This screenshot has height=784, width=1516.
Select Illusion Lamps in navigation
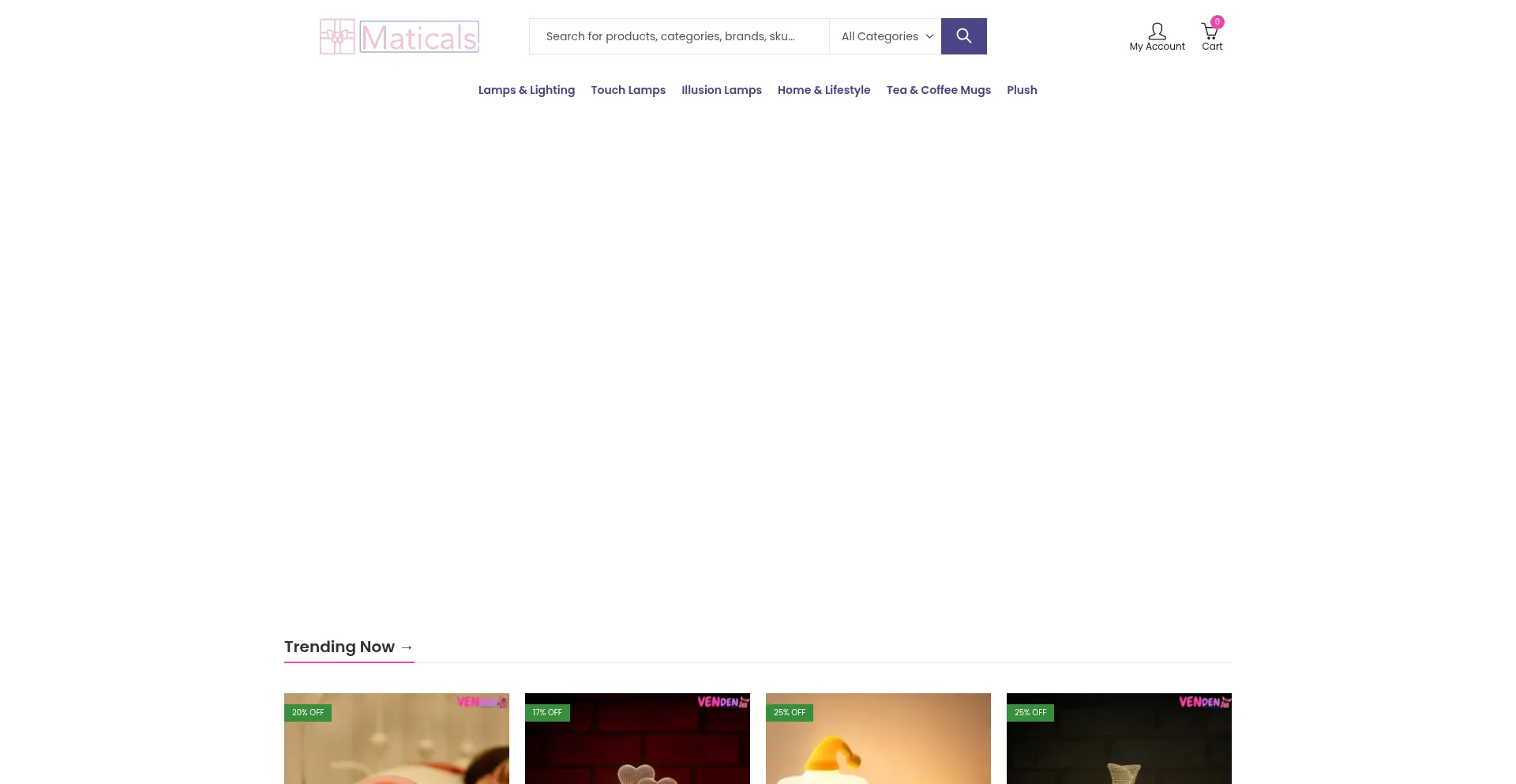pyautogui.click(x=722, y=90)
